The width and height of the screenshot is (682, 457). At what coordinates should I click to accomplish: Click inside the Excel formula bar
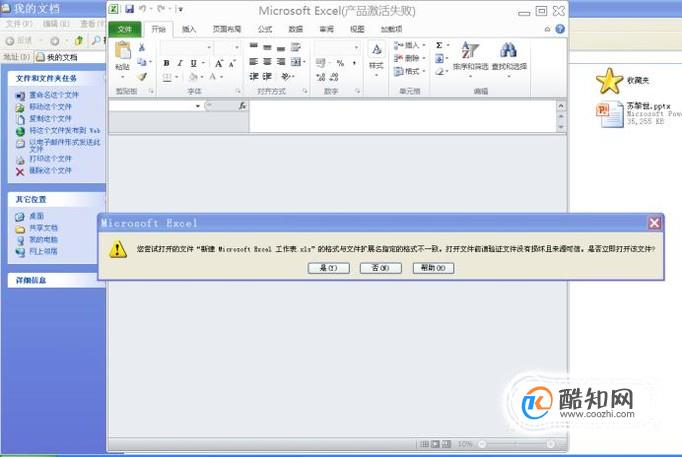pyautogui.click(x=402, y=116)
